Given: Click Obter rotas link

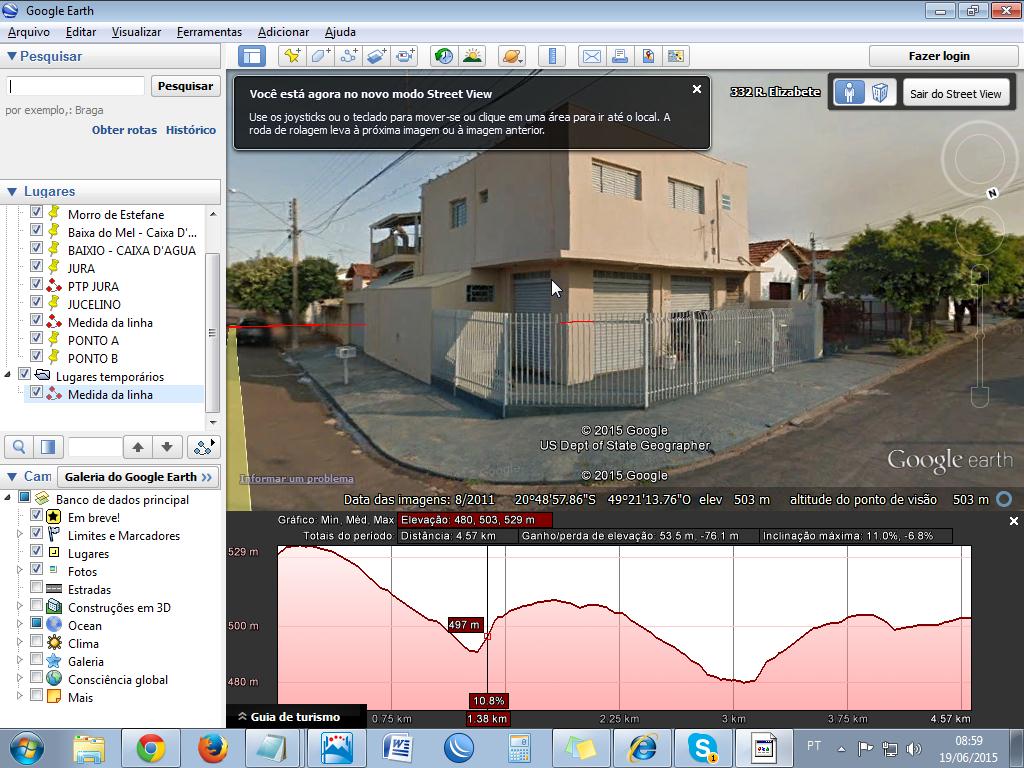Looking at the screenshot, I should (124, 130).
